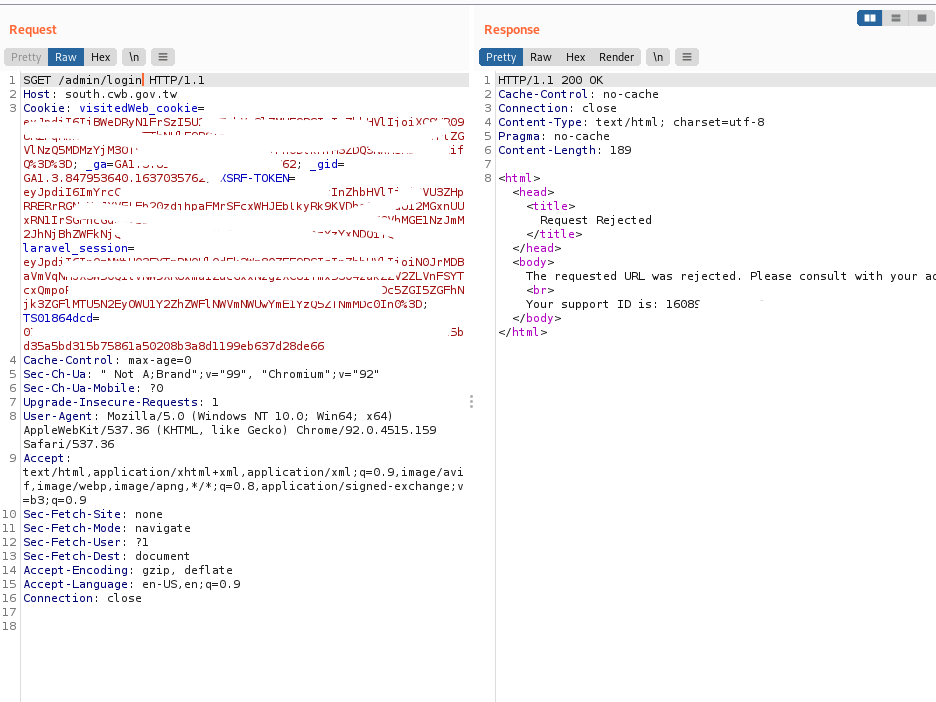Select the Response Raw tab
Image resolution: width=936 pixels, height=702 pixels.
click(x=541, y=57)
